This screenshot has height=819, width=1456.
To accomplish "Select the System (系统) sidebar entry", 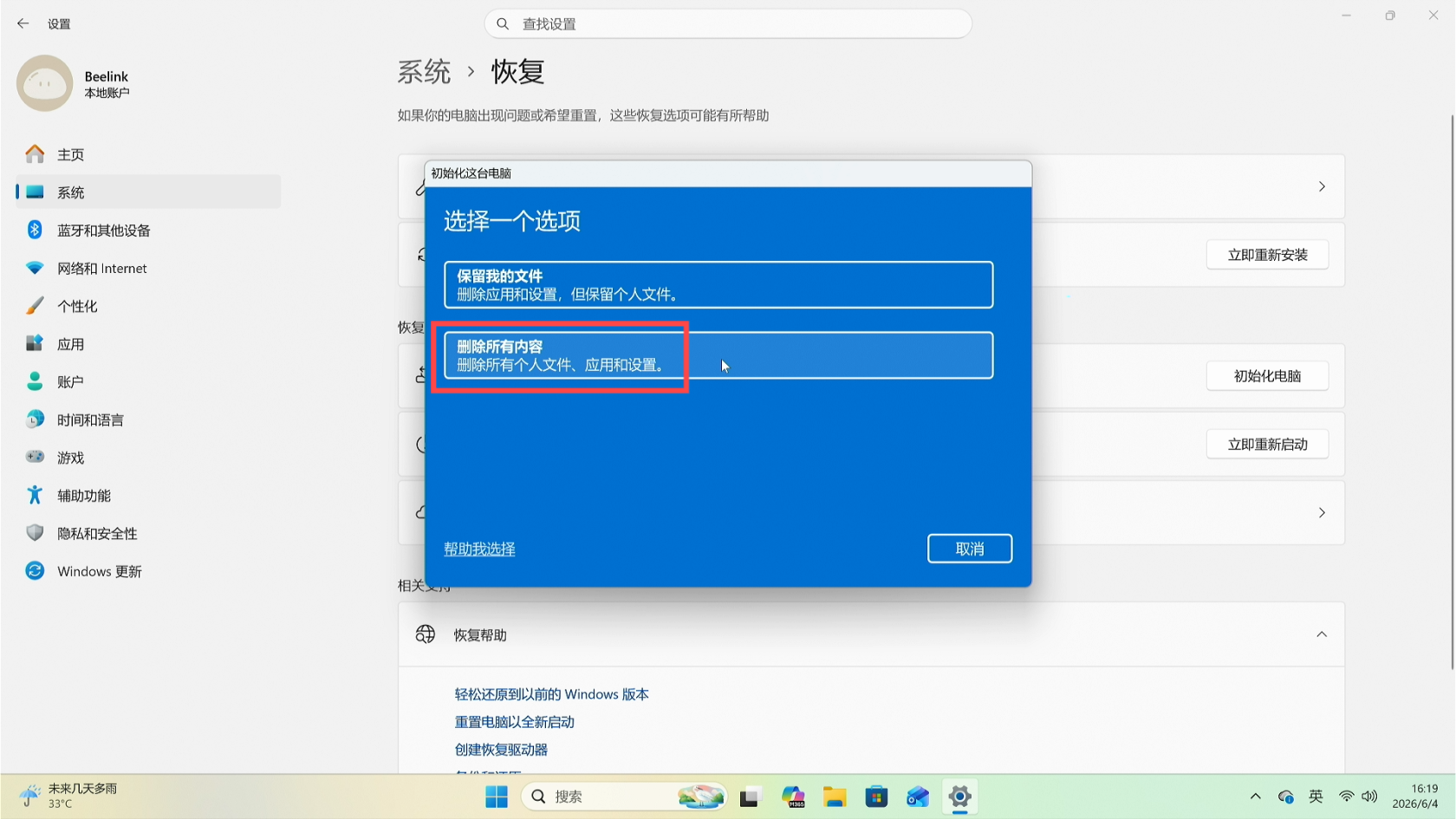I will (147, 192).
